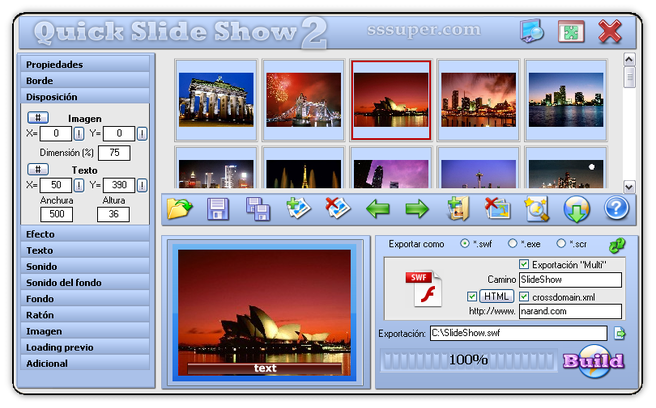Delete all images with red X picture icon
656x408 pixels.
497,208
